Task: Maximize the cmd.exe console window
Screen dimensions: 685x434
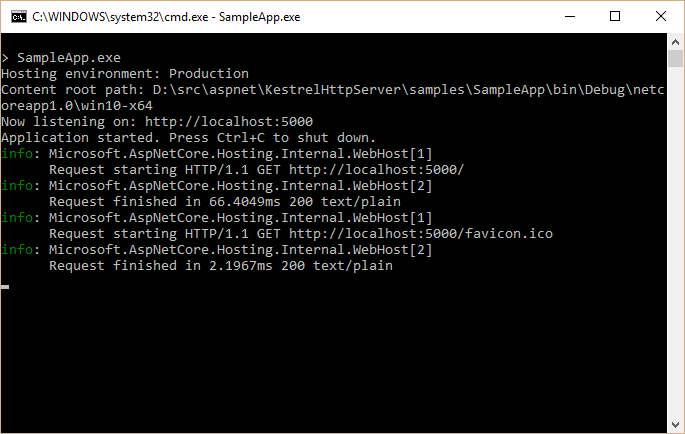Action: 616,16
